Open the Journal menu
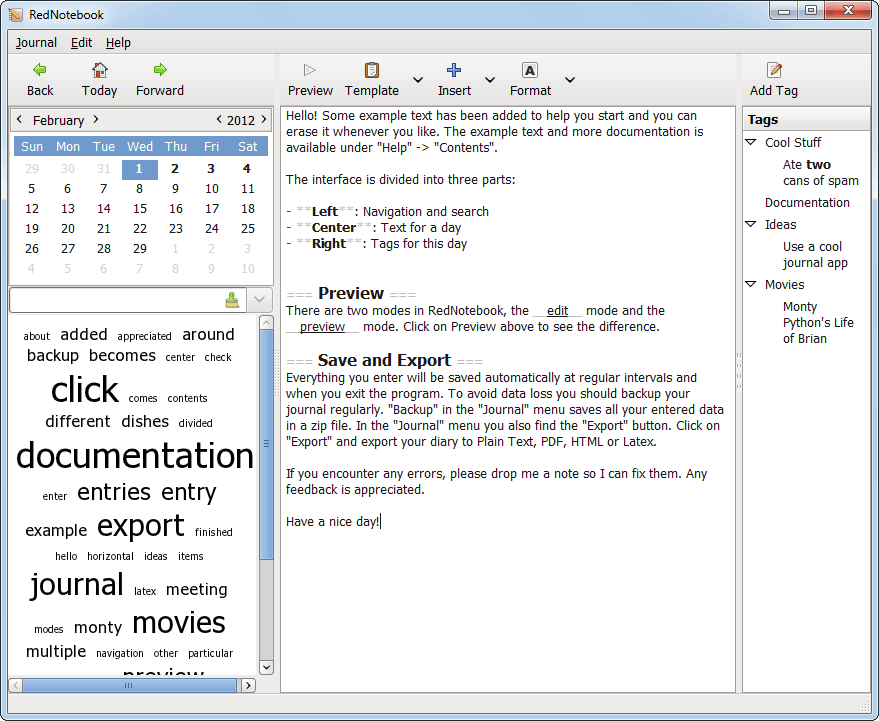The image size is (879, 721). [x=36, y=43]
